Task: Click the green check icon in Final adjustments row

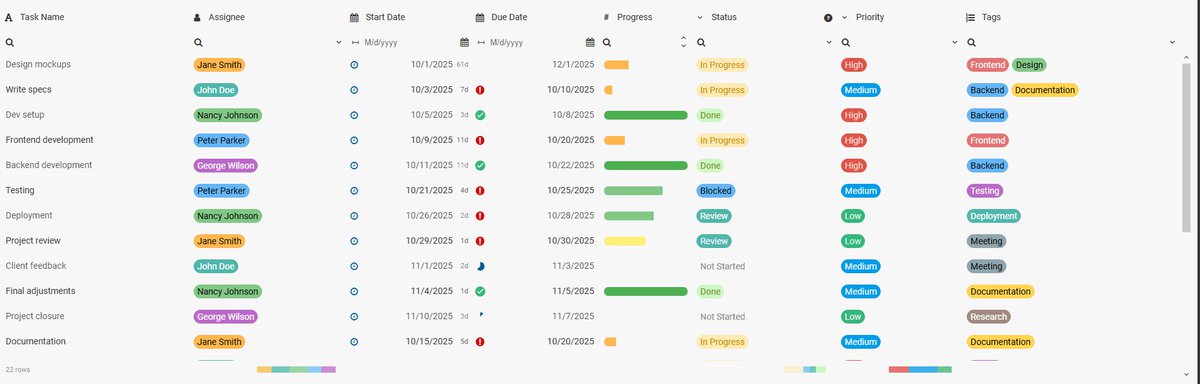Action: (x=480, y=291)
